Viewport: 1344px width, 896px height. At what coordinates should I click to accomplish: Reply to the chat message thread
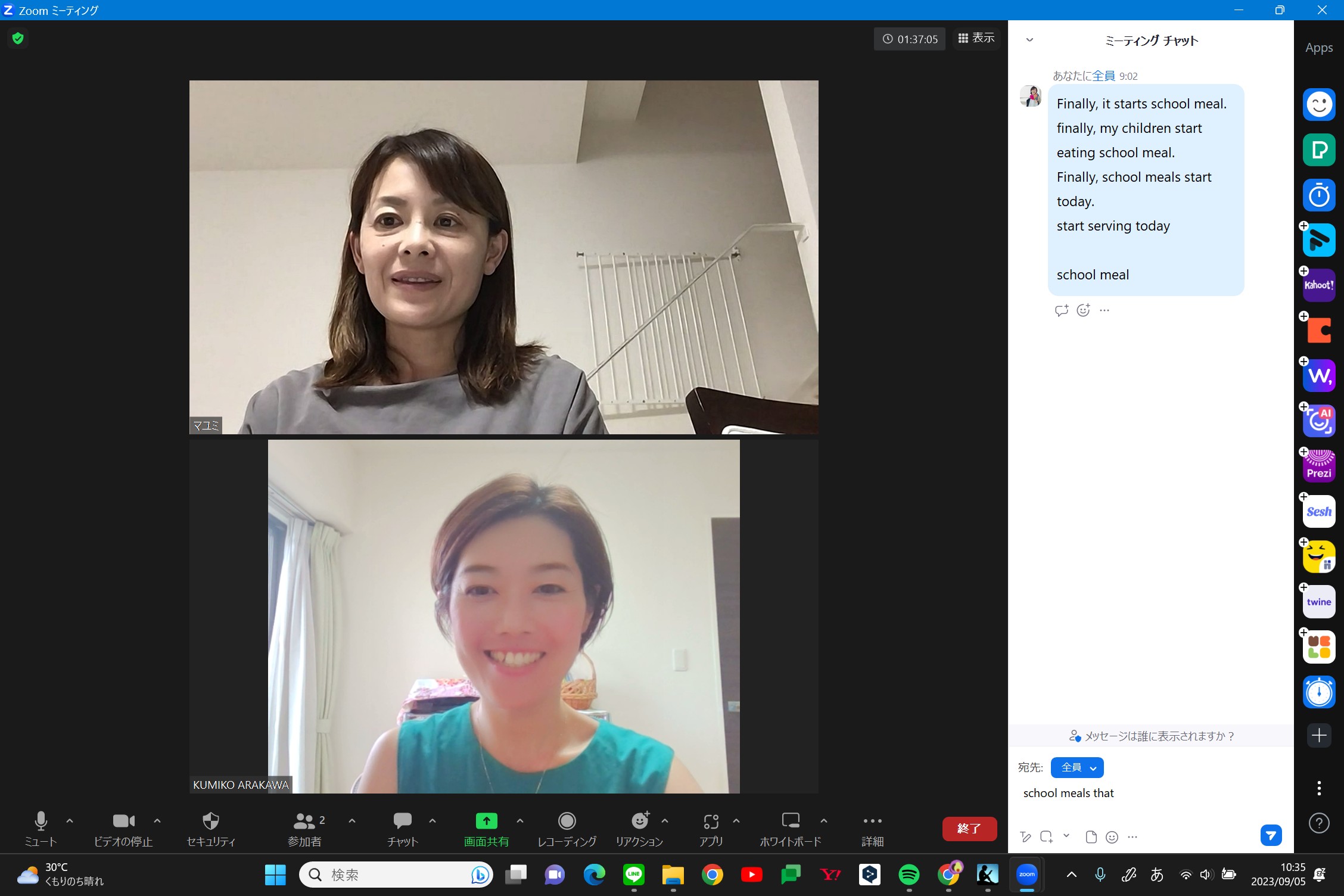1061,310
